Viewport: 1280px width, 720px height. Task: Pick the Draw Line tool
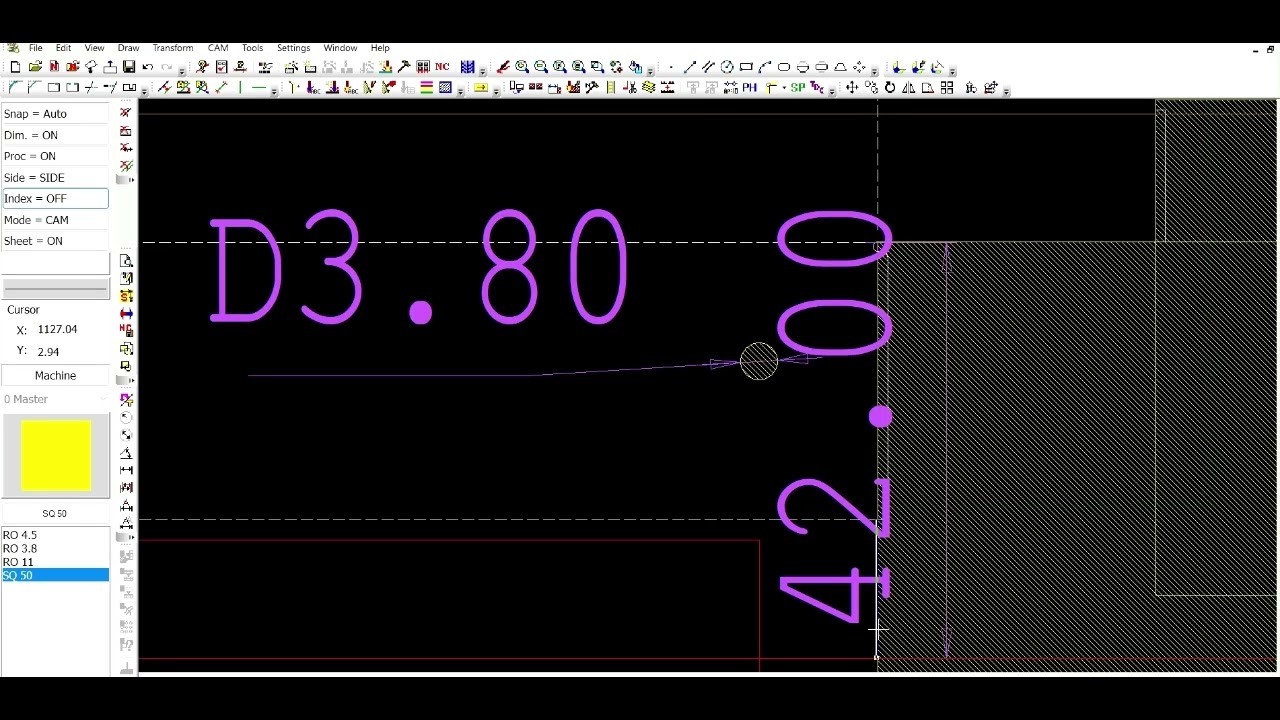[689, 67]
